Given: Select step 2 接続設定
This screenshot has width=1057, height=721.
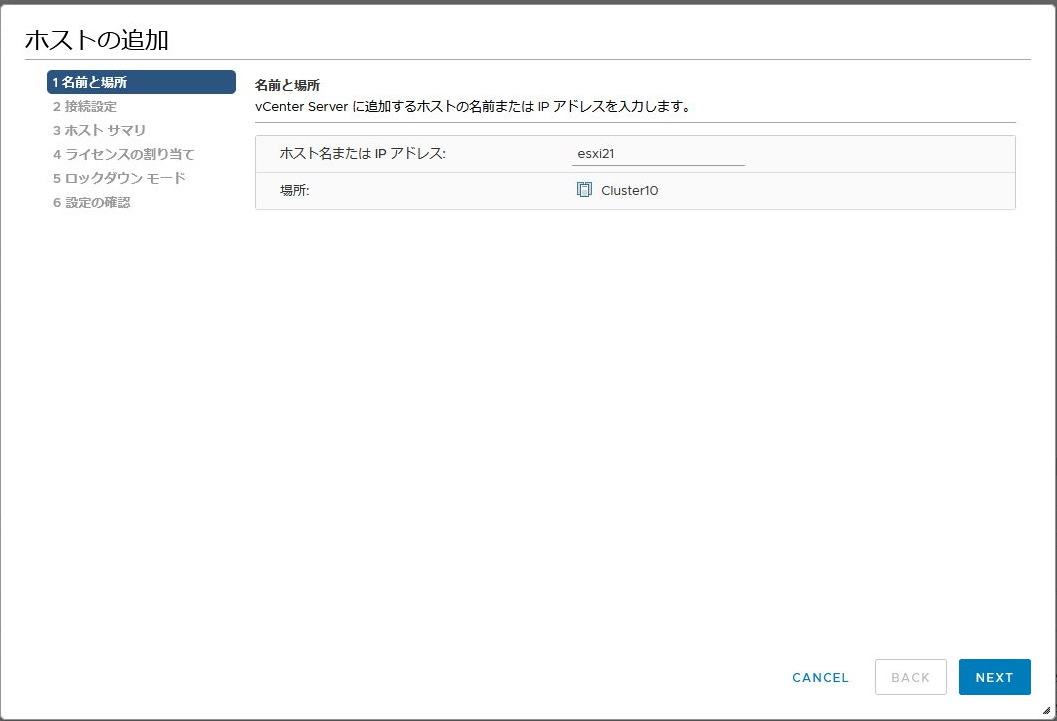Looking at the screenshot, I should pyautogui.click(x=85, y=106).
